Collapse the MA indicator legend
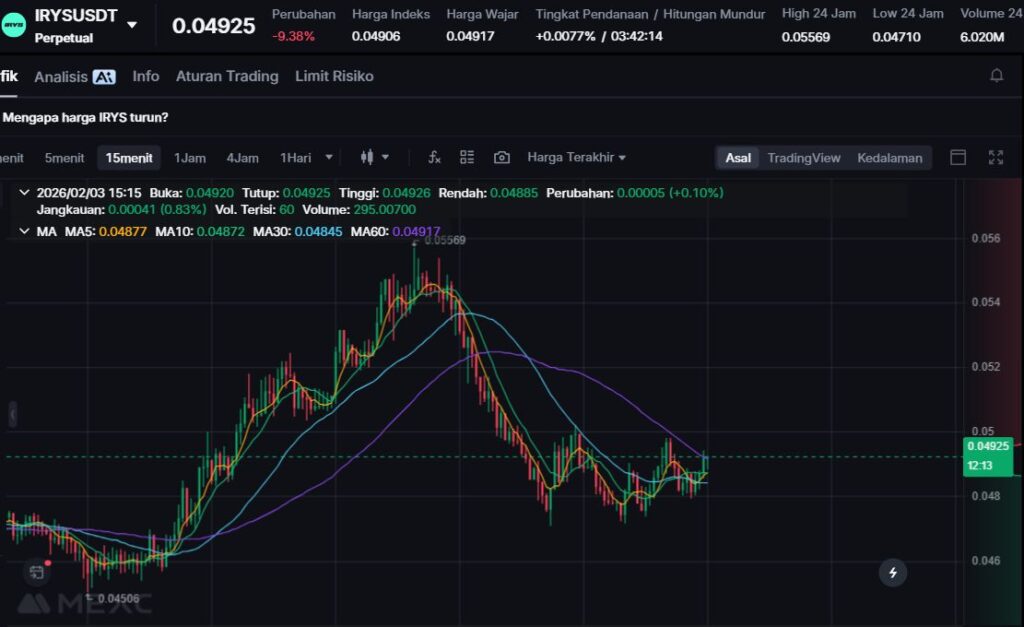This screenshot has width=1024, height=627. [24, 231]
